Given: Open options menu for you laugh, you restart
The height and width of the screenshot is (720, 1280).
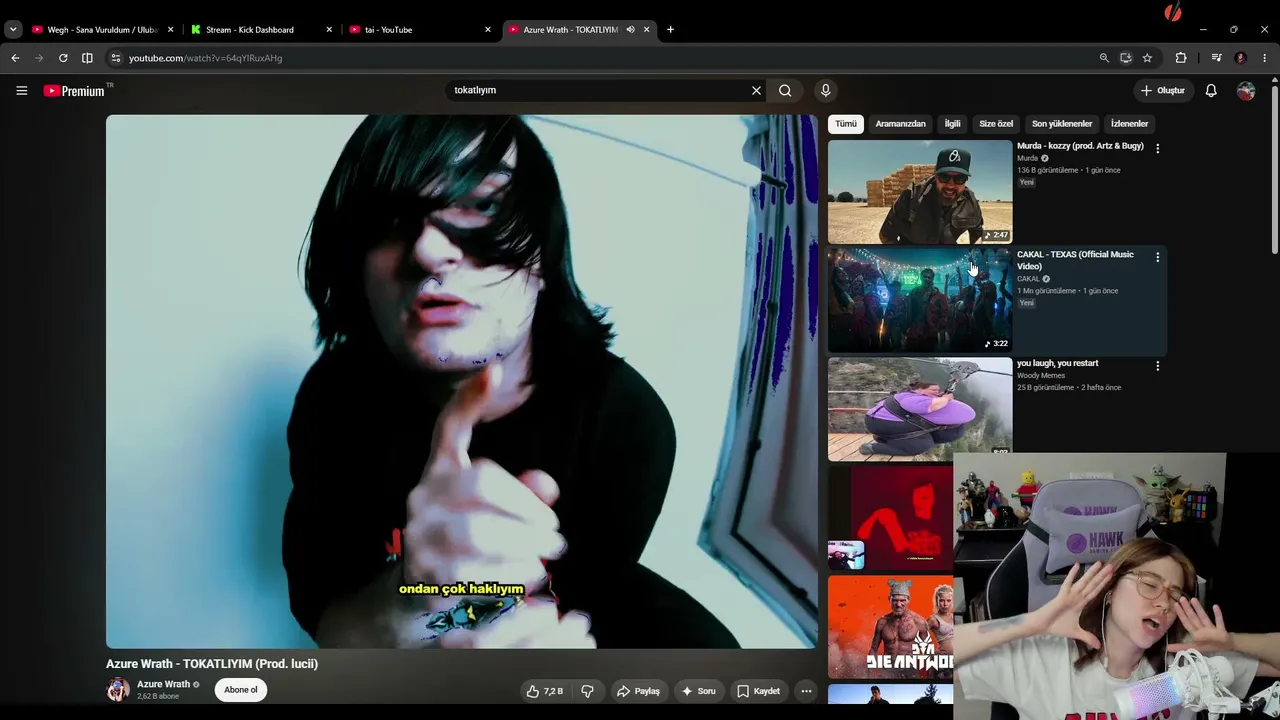Looking at the screenshot, I should click(x=1157, y=366).
